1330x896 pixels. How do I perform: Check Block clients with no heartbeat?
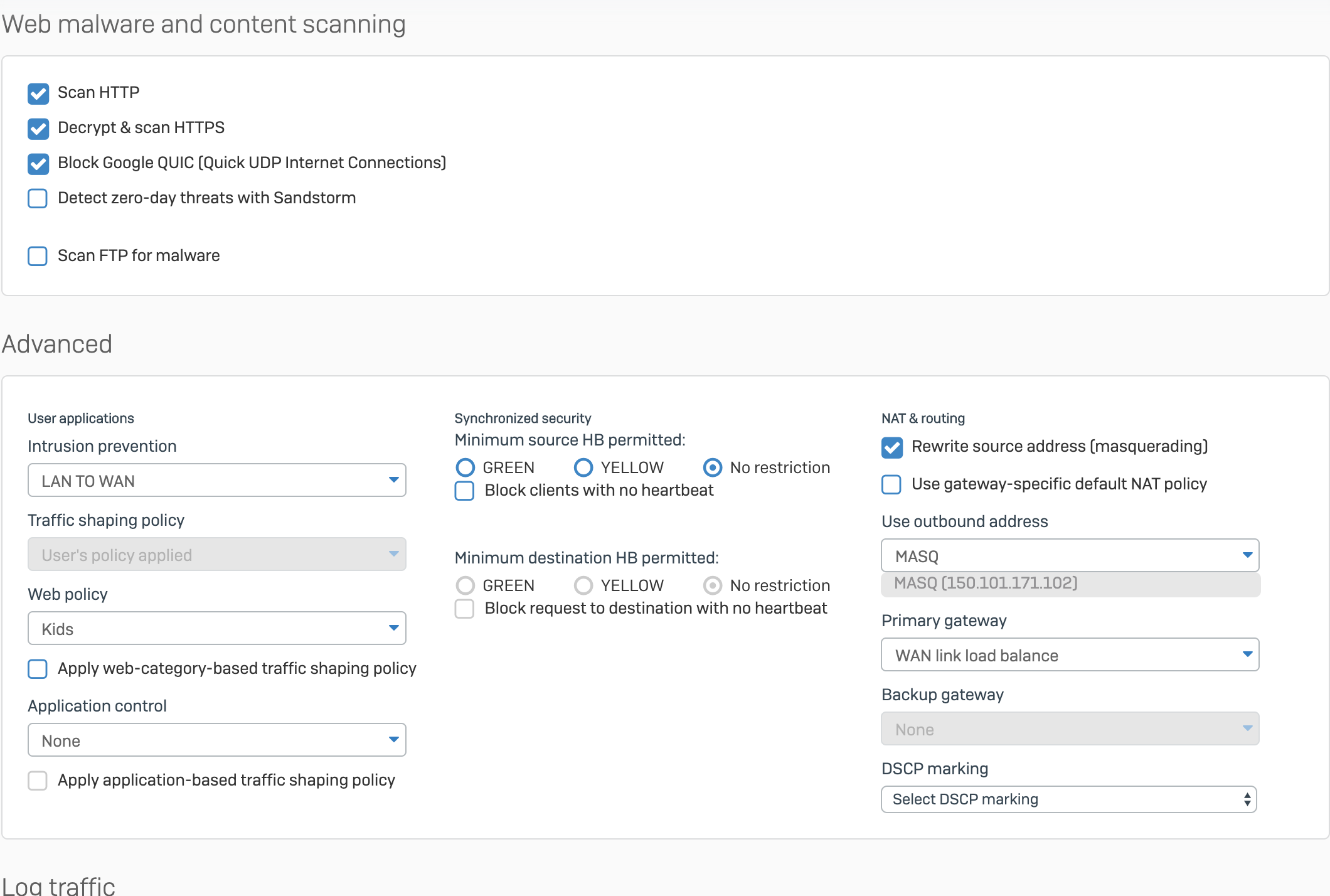pos(465,491)
